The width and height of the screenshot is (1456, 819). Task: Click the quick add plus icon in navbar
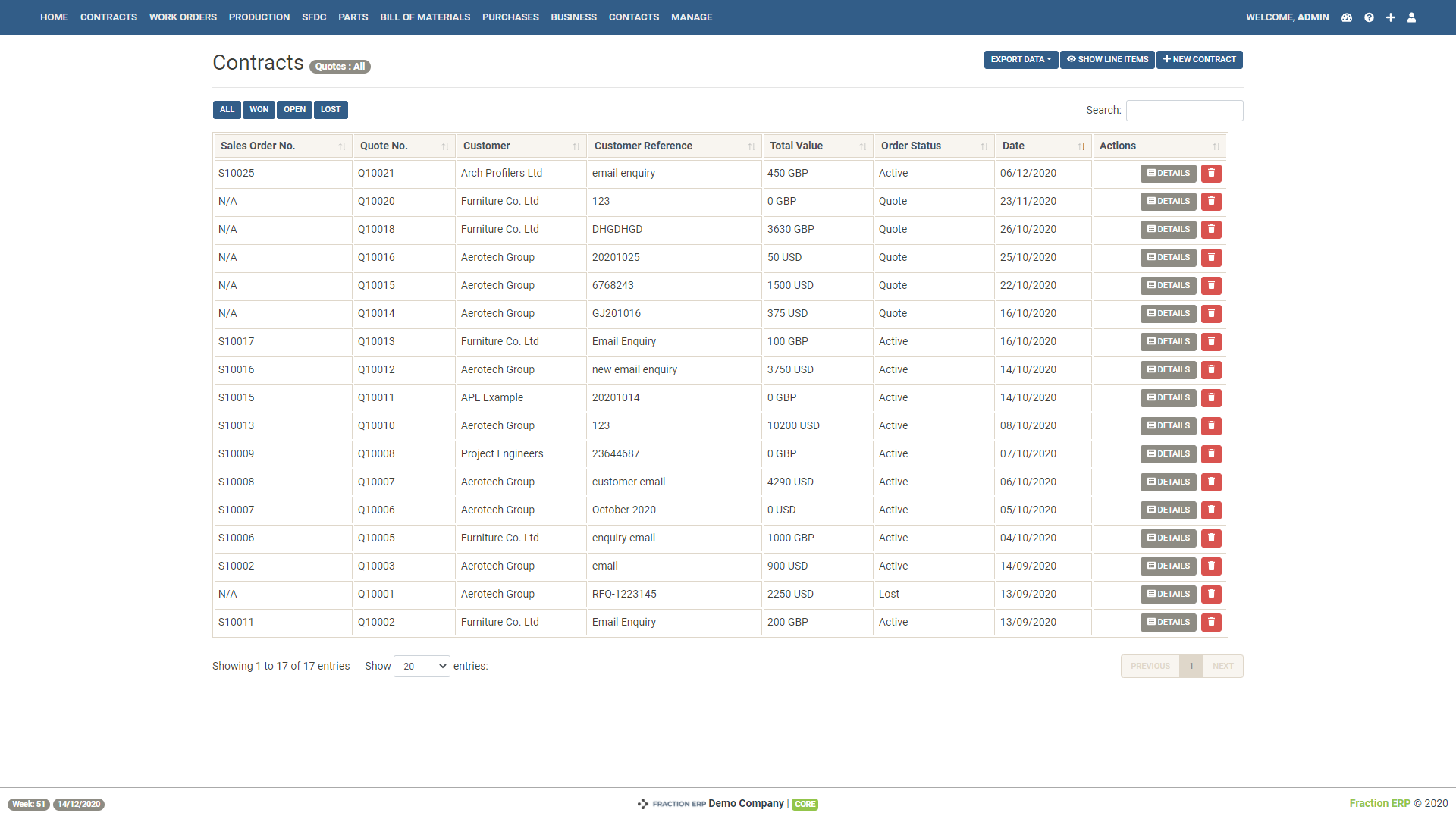coord(1390,17)
